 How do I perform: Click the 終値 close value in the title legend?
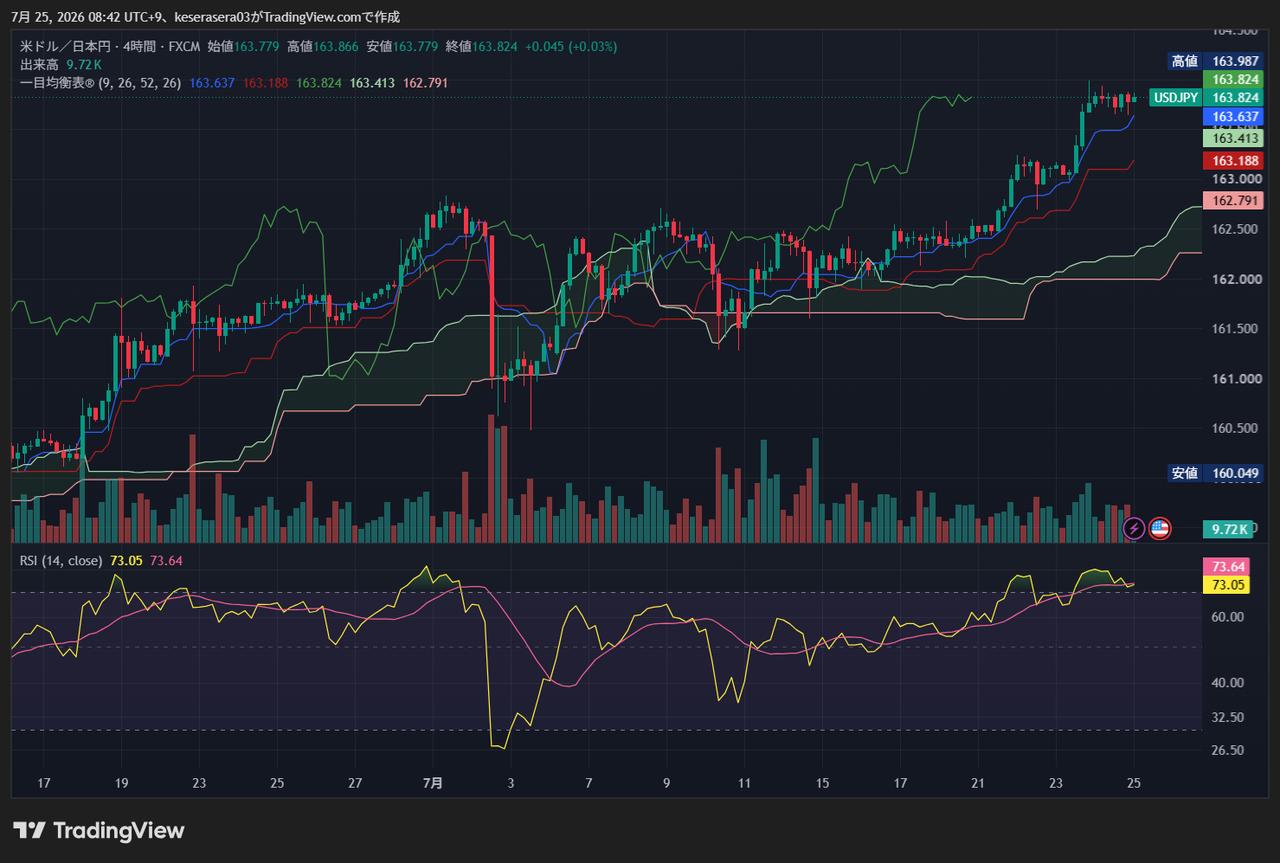pyautogui.click(x=495, y=46)
